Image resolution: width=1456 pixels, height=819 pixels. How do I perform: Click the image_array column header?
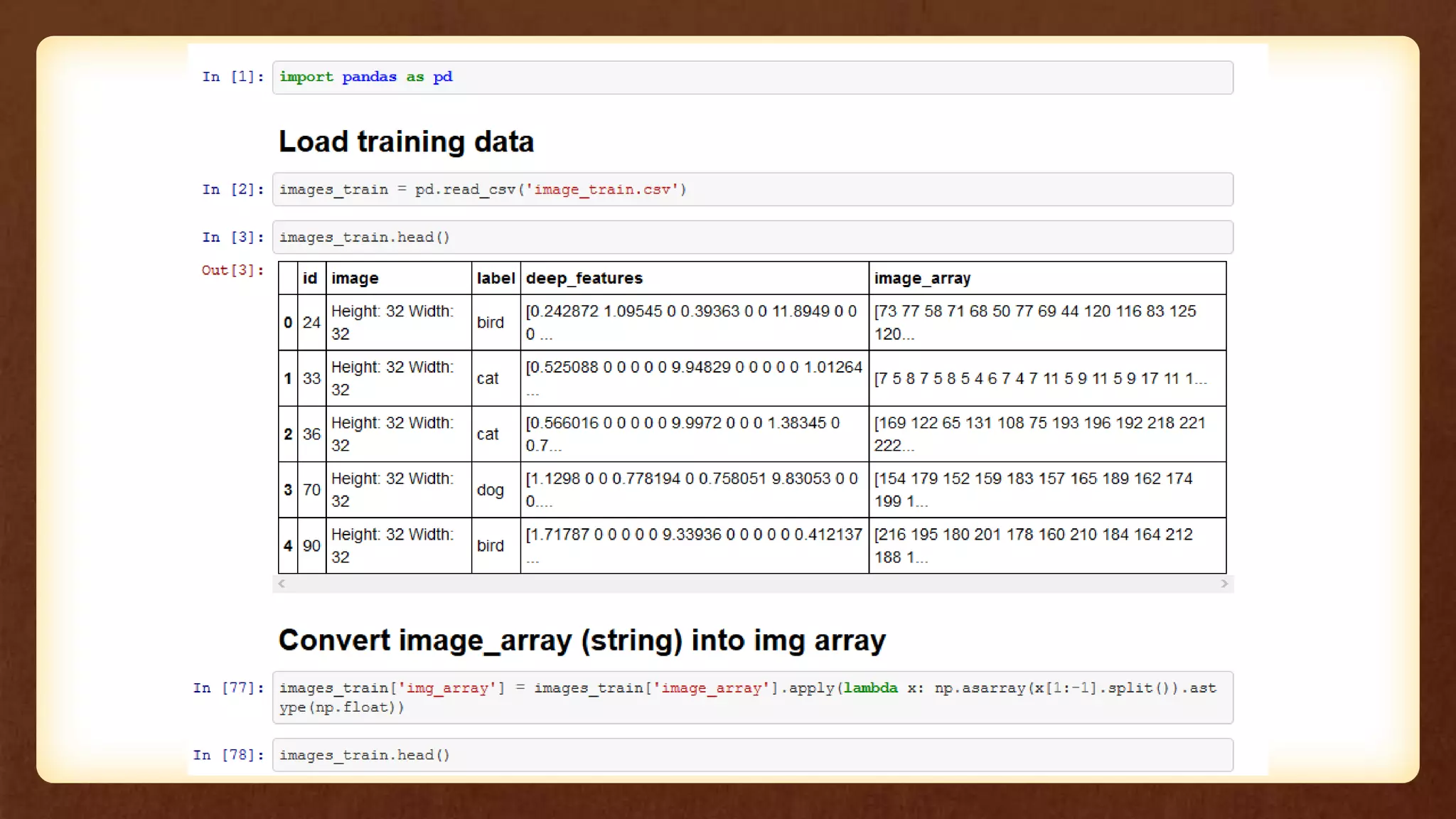922,279
